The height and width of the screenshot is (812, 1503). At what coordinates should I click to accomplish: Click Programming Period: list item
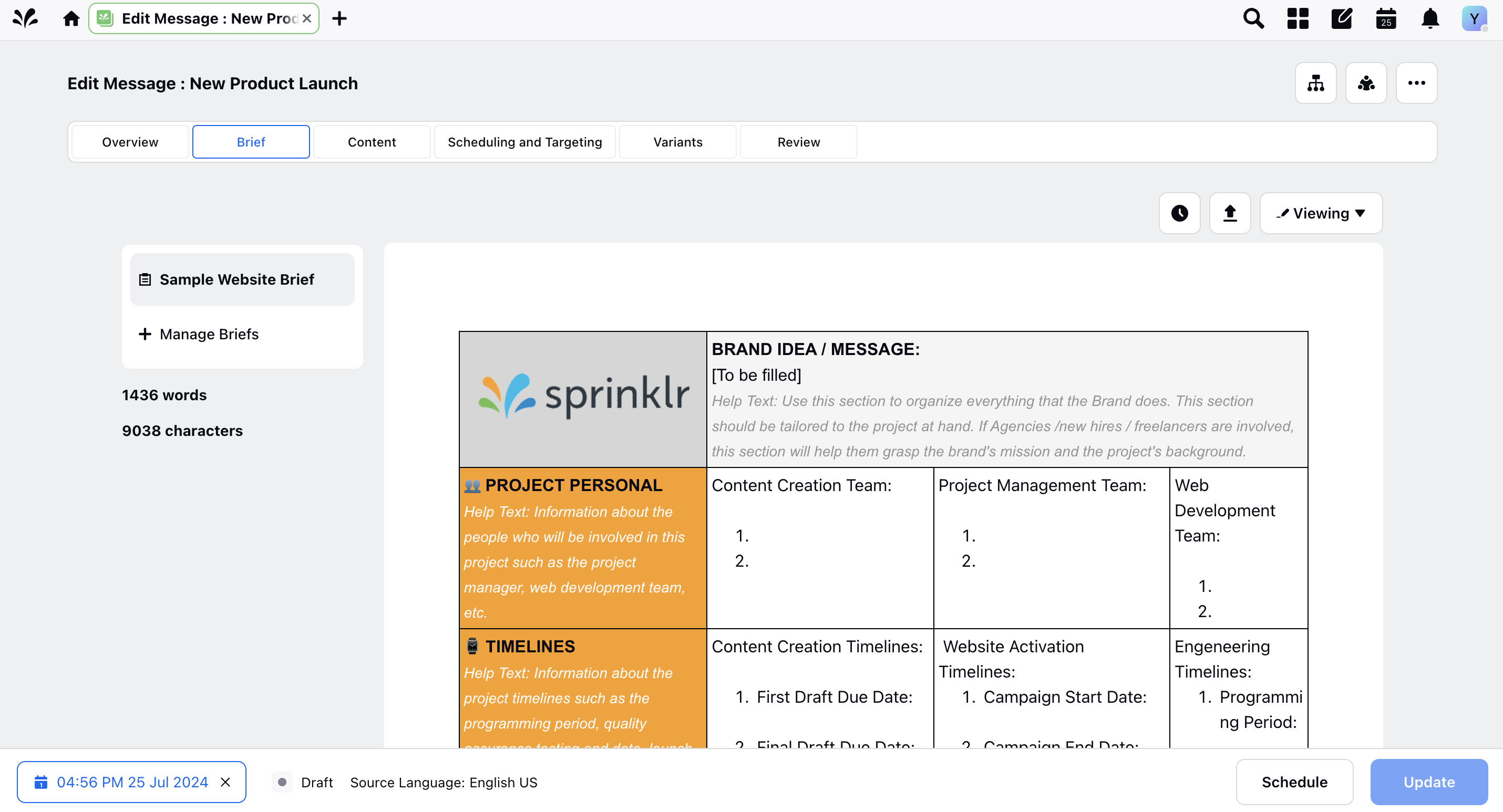(x=1260, y=710)
